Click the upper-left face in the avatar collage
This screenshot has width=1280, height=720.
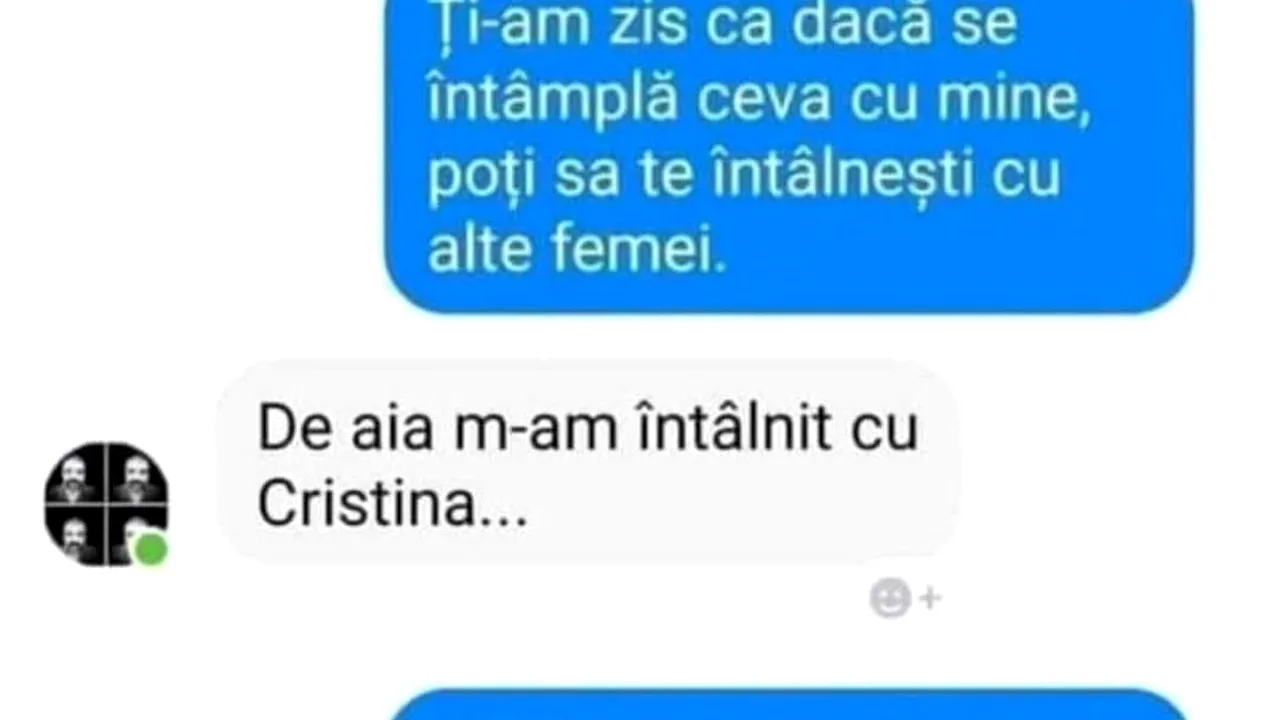(75, 472)
